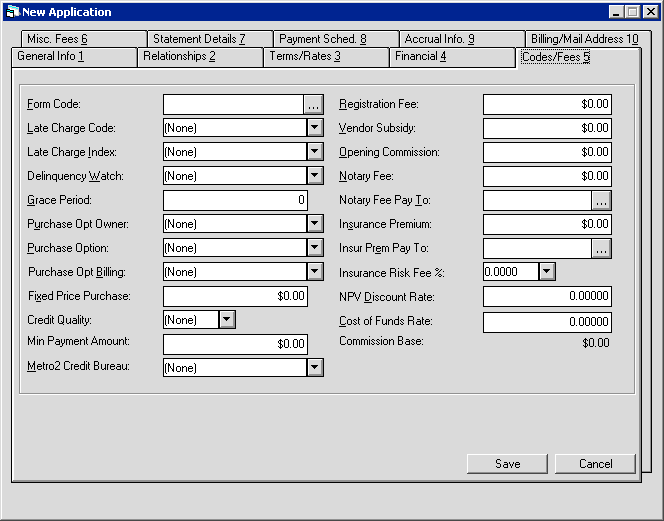
Task: Click the Cancel button
Action: [595, 464]
